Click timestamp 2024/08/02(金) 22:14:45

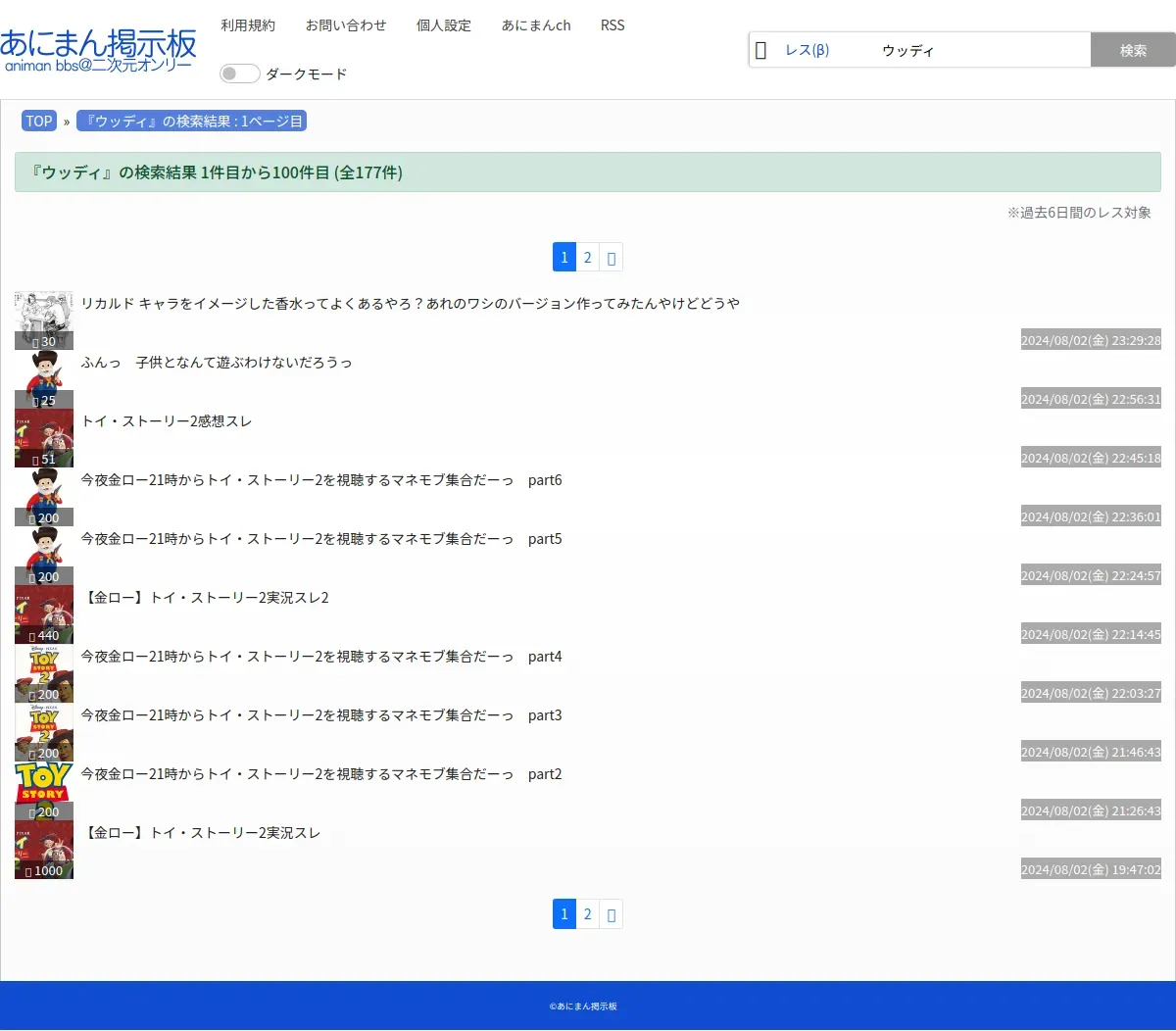click(x=1091, y=634)
